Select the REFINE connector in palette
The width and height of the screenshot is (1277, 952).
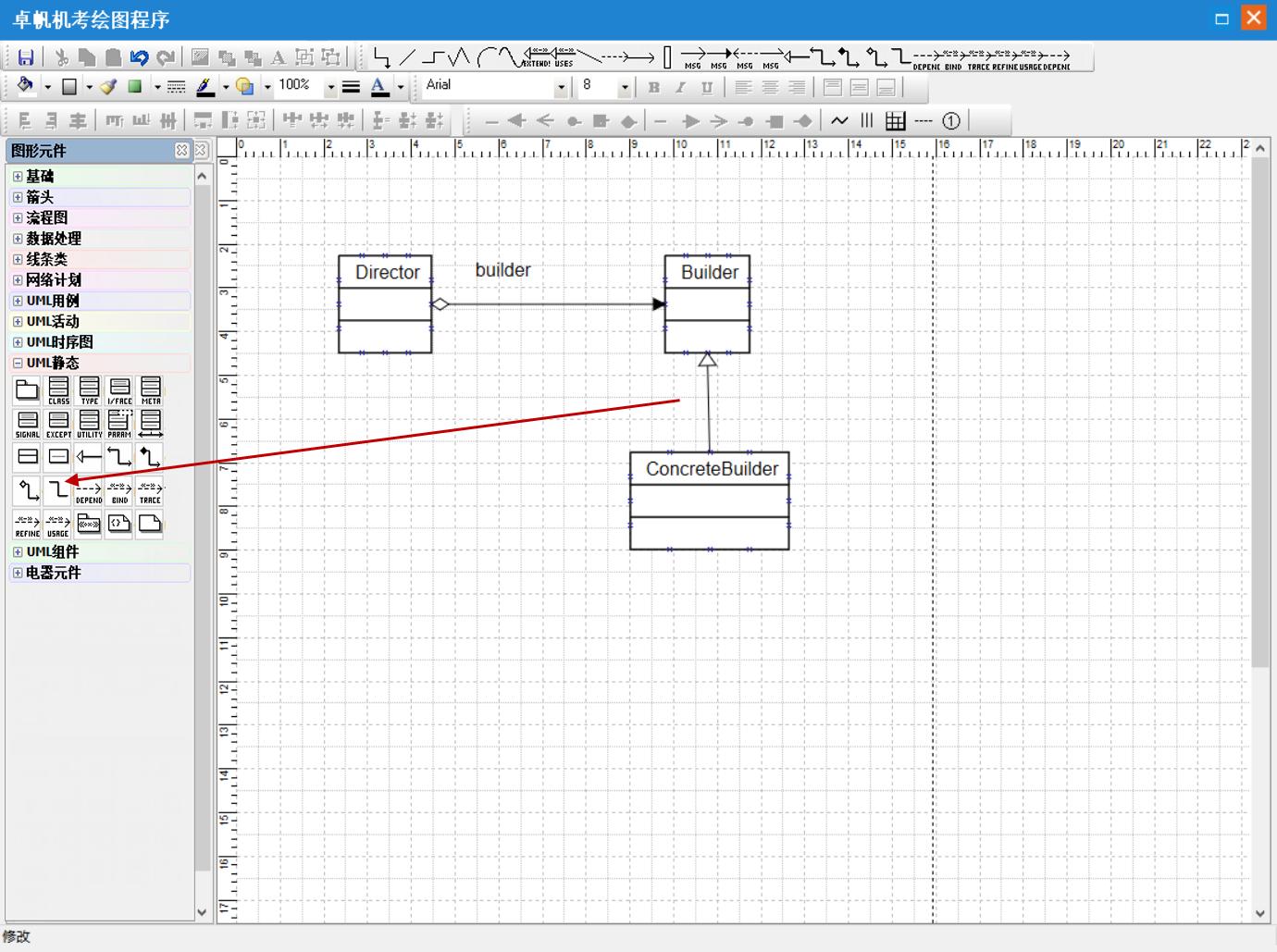tap(28, 524)
